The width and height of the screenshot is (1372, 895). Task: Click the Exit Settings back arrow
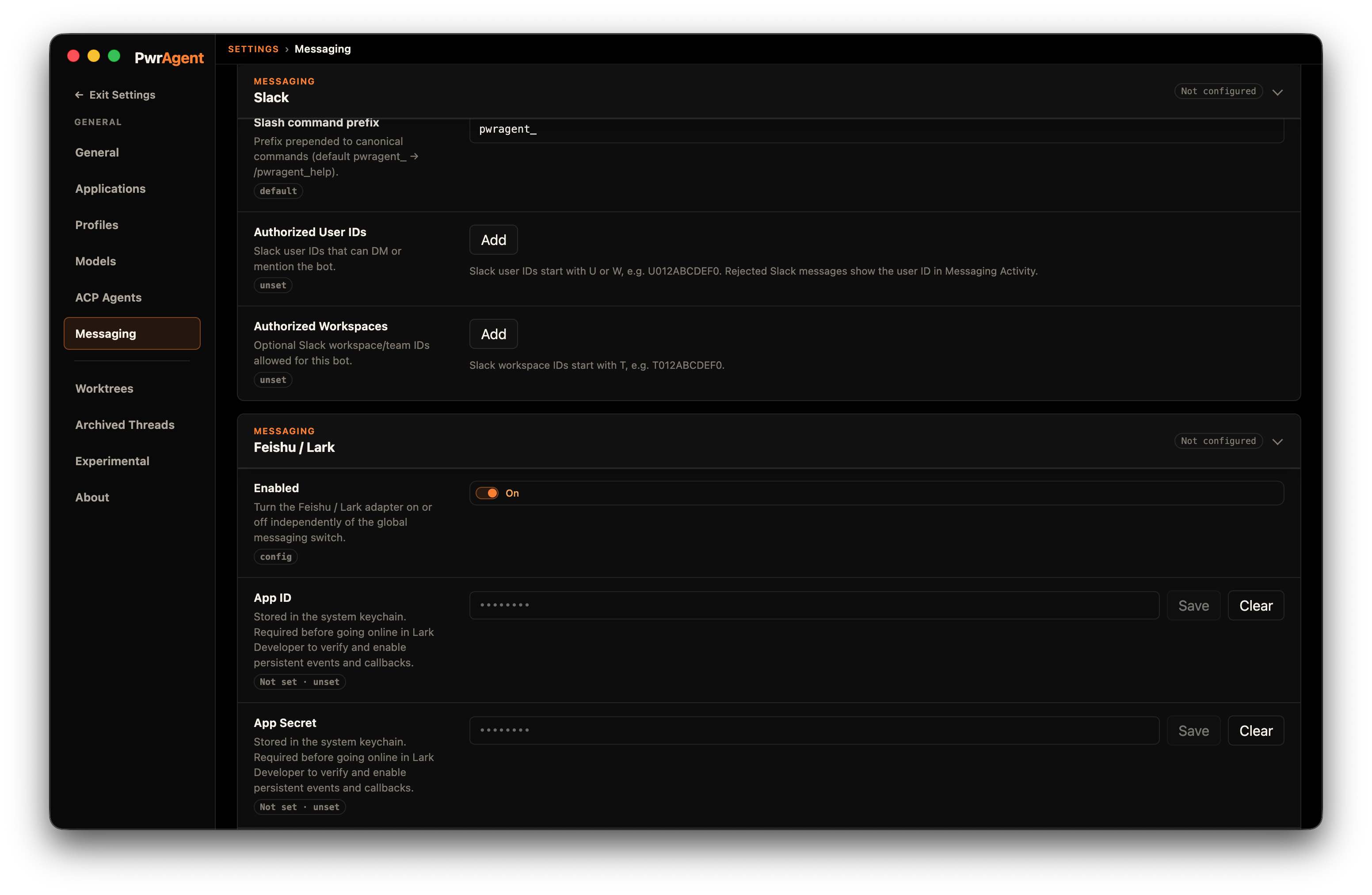point(79,95)
